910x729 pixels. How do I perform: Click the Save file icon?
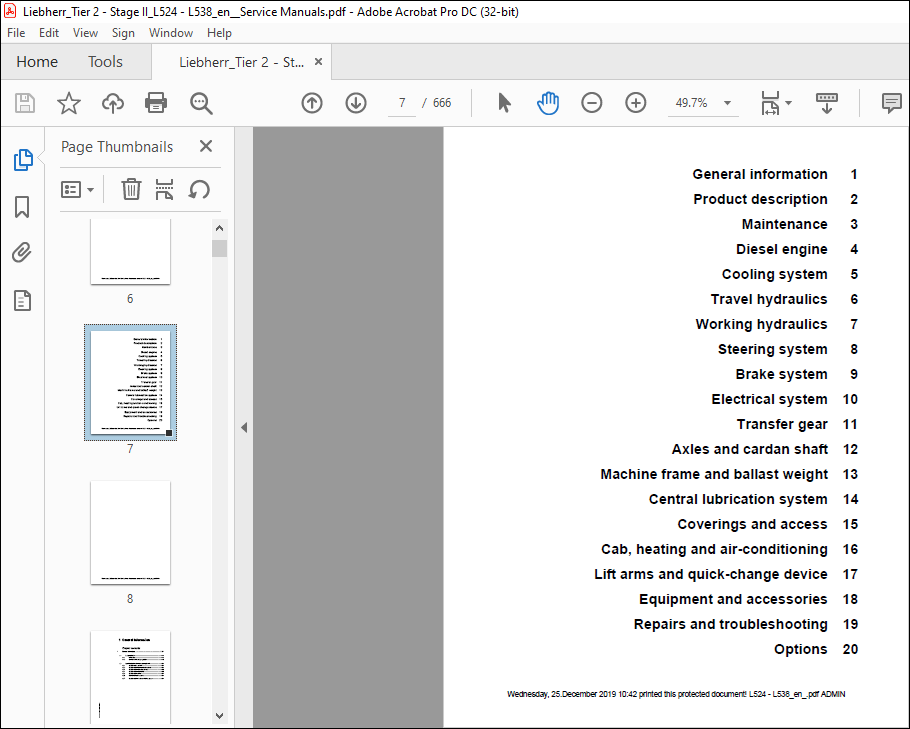24,103
